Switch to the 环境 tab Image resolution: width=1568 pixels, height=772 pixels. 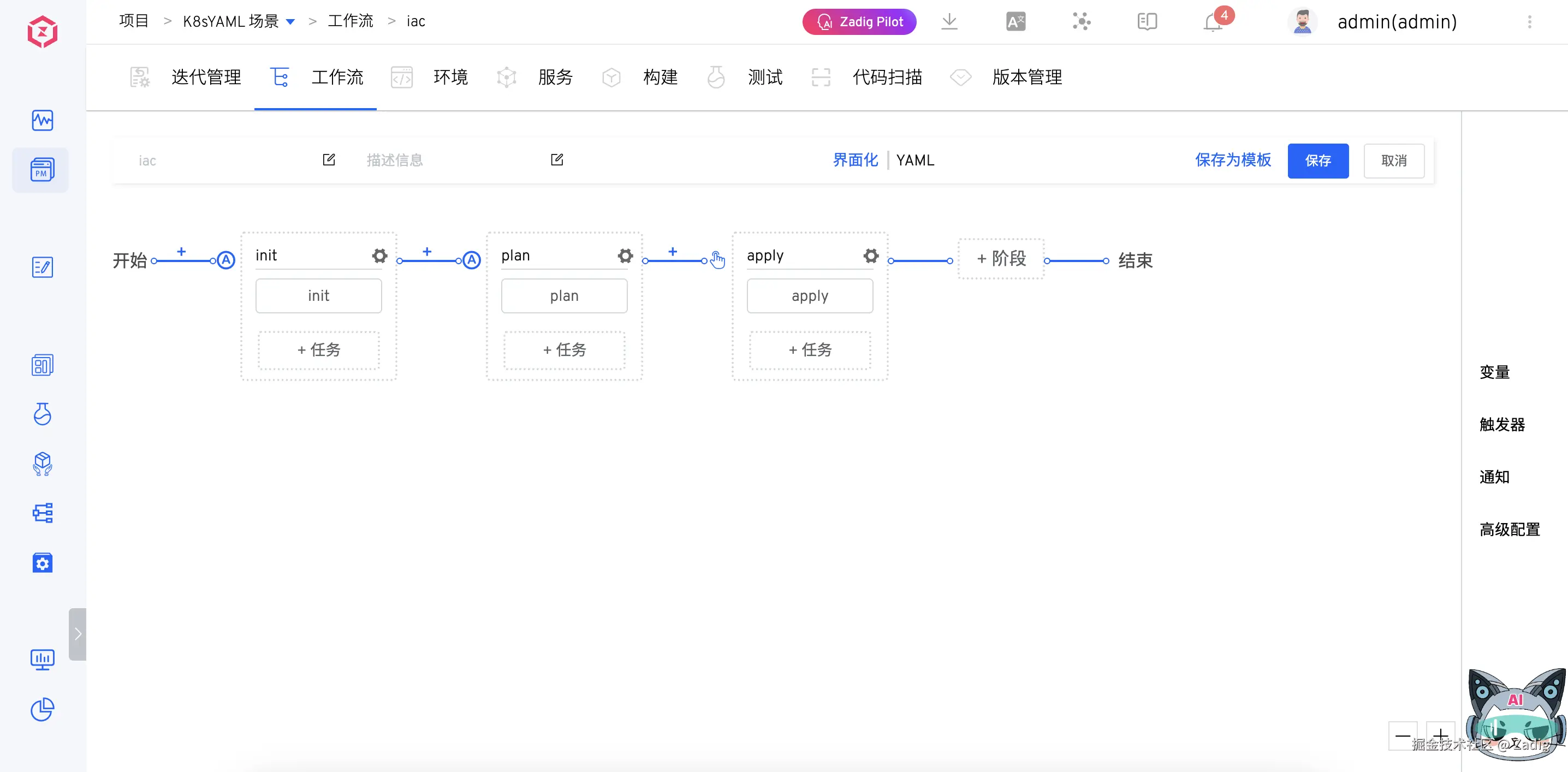click(450, 78)
